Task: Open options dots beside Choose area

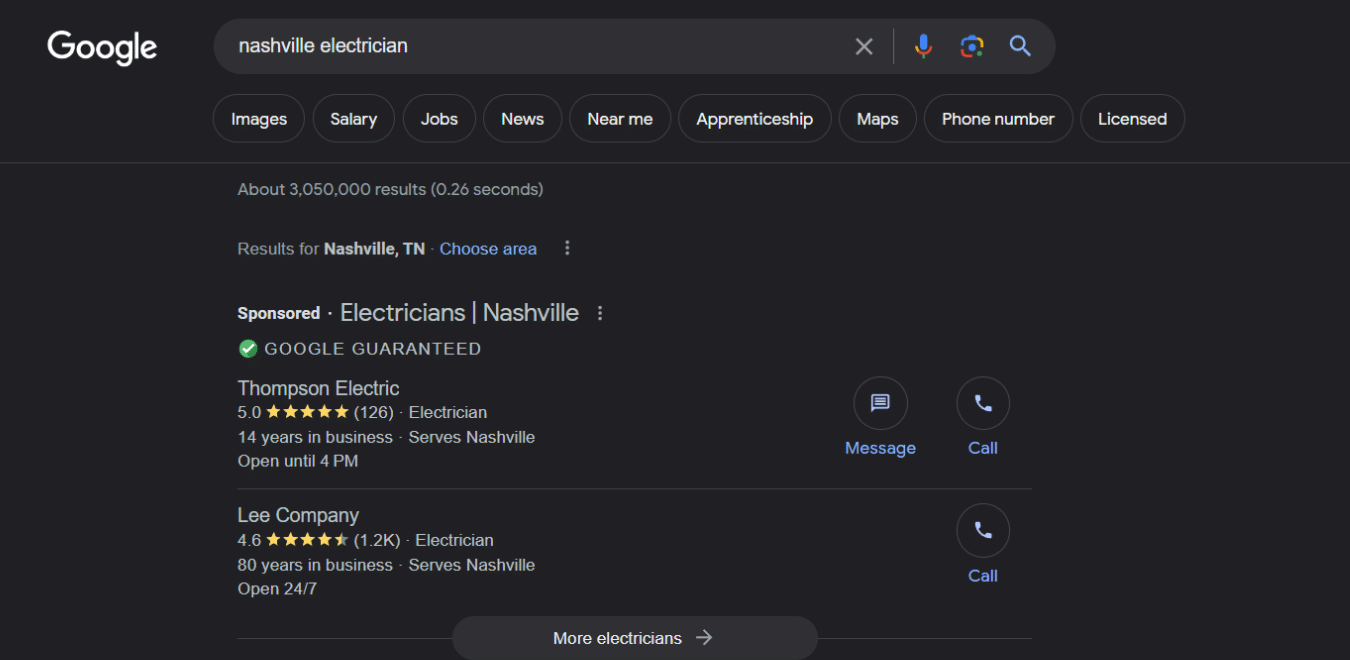Action: 567,248
